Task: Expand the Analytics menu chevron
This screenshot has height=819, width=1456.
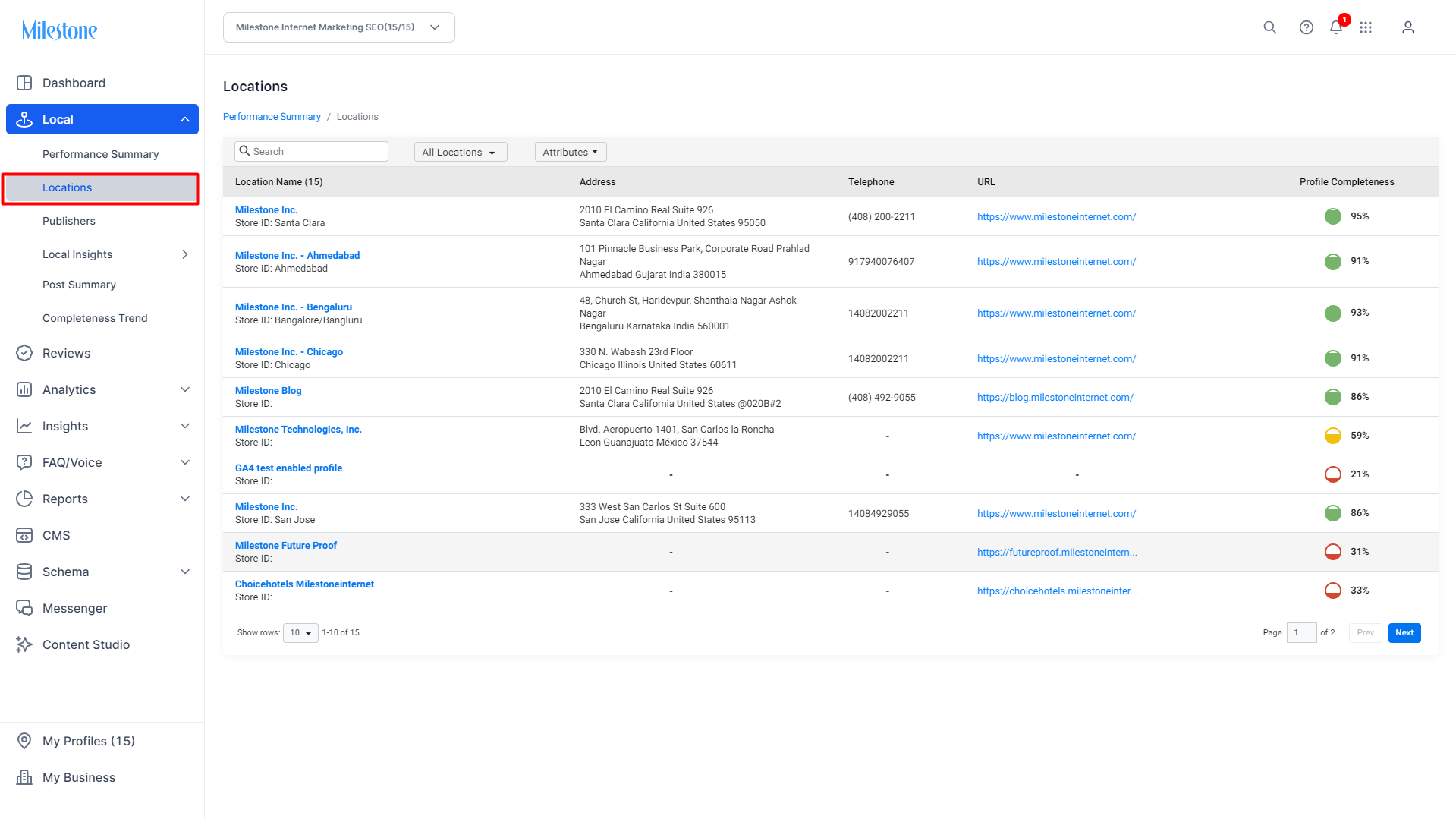Action: (x=185, y=389)
